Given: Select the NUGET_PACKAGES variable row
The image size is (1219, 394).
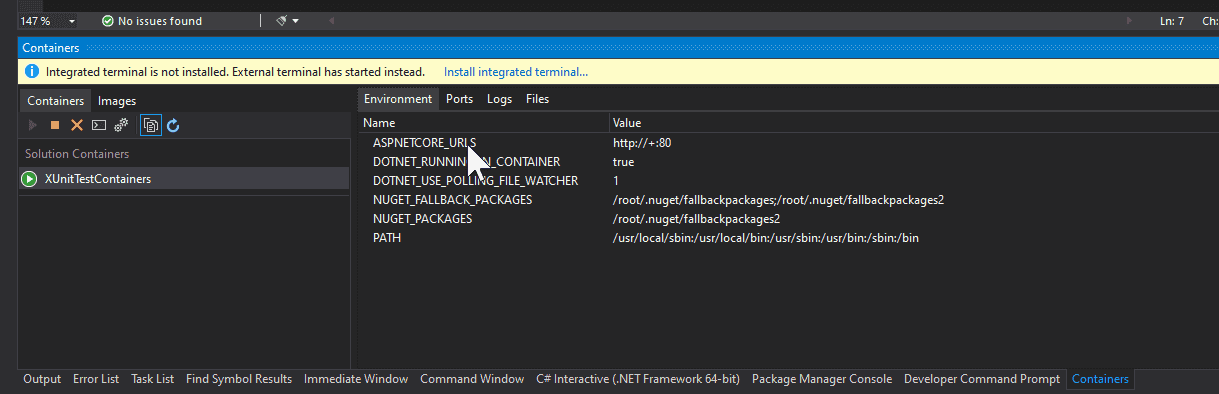Looking at the screenshot, I should pyautogui.click(x=789, y=219).
